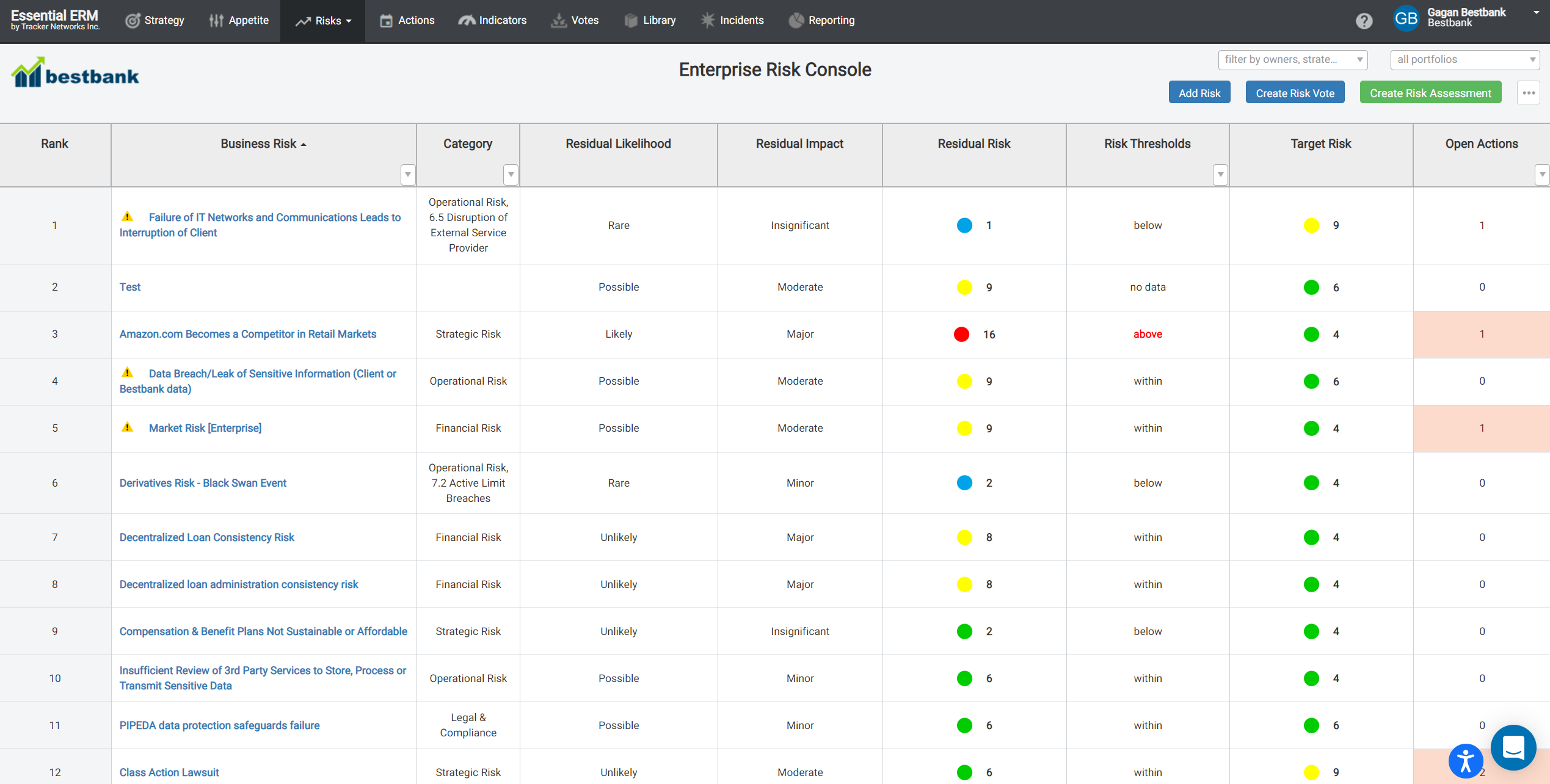Open the Help question mark icon

1365,20
